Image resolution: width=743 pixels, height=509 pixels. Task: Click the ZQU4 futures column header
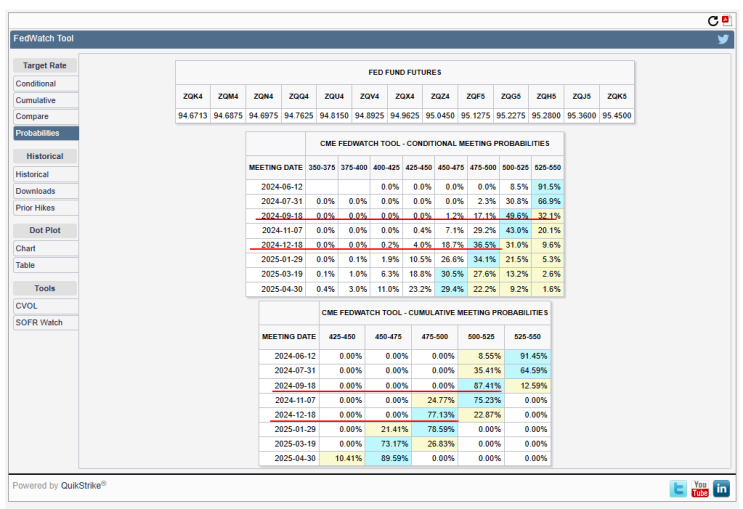tap(334, 96)
